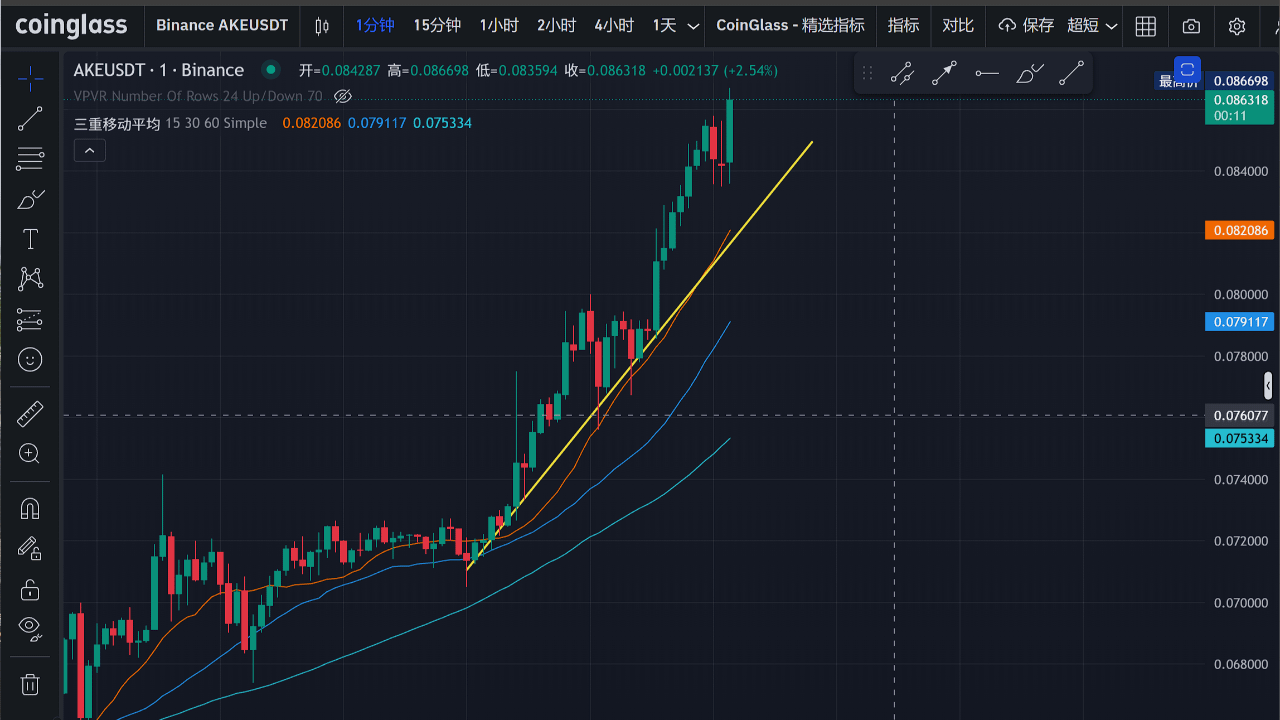Switch to the 4小时 timeframe
1280x720 pixels.
(x=614, y=26)
